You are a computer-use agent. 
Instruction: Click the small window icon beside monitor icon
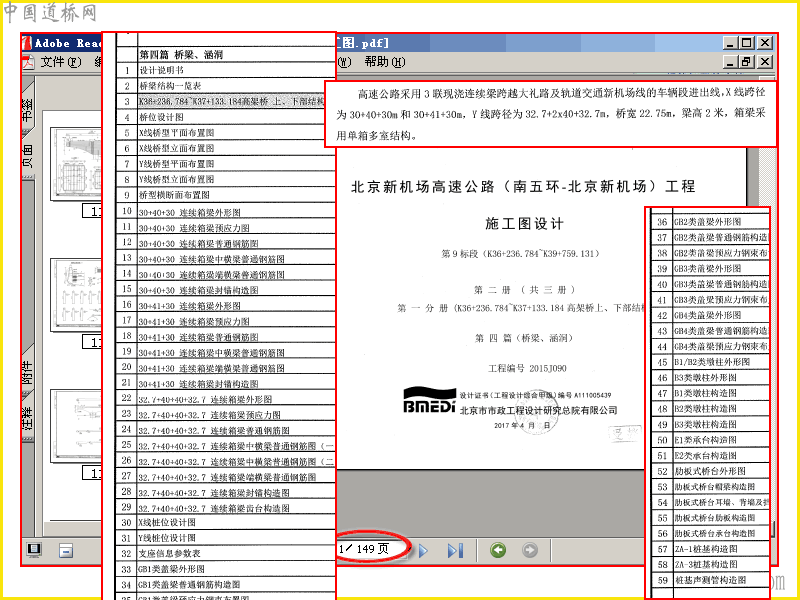pyautogui.click(x=66, y=551)
